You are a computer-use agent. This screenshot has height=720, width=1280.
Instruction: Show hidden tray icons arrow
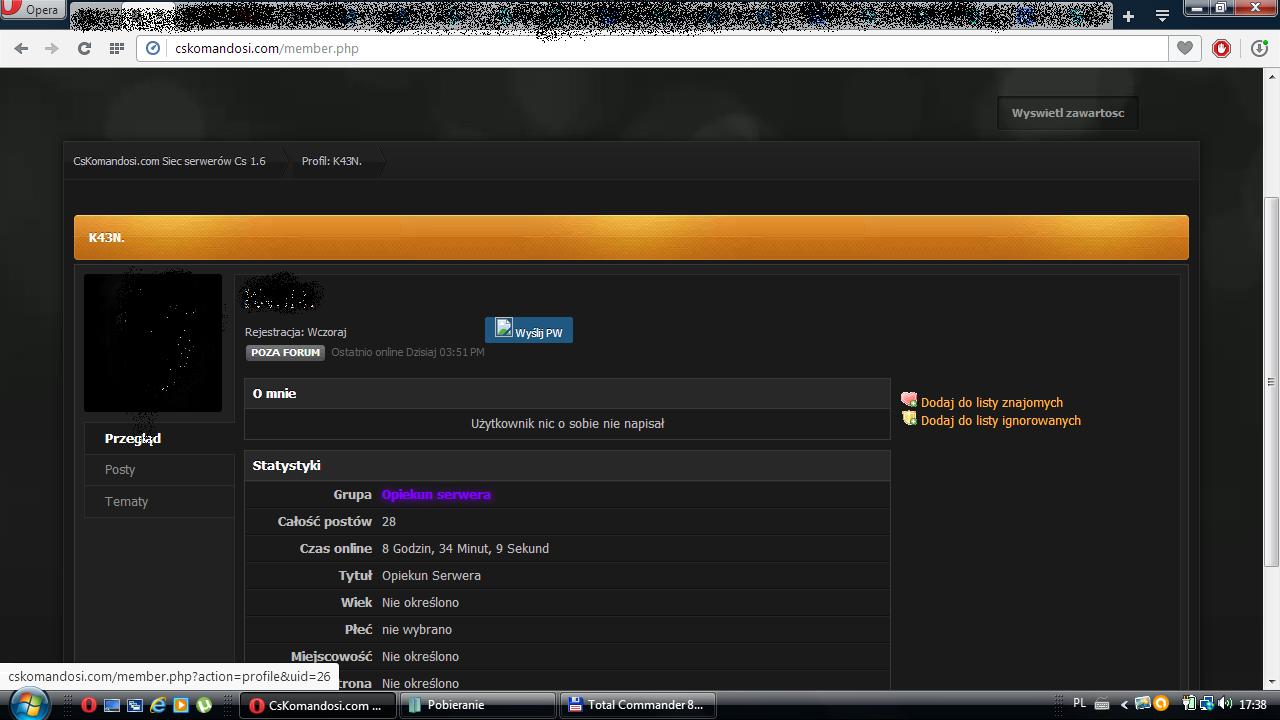(1123, 704)
